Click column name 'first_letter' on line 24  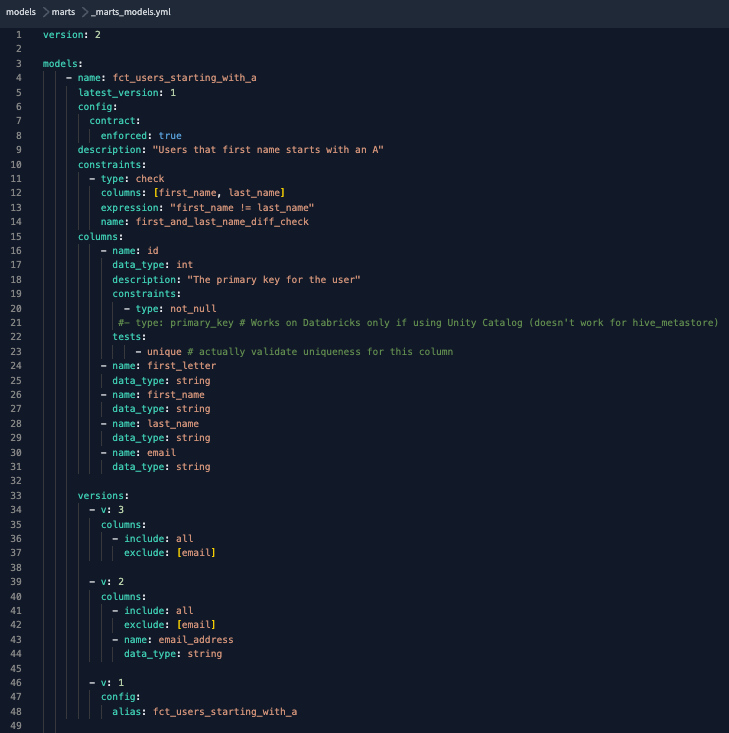coord(182,366)
